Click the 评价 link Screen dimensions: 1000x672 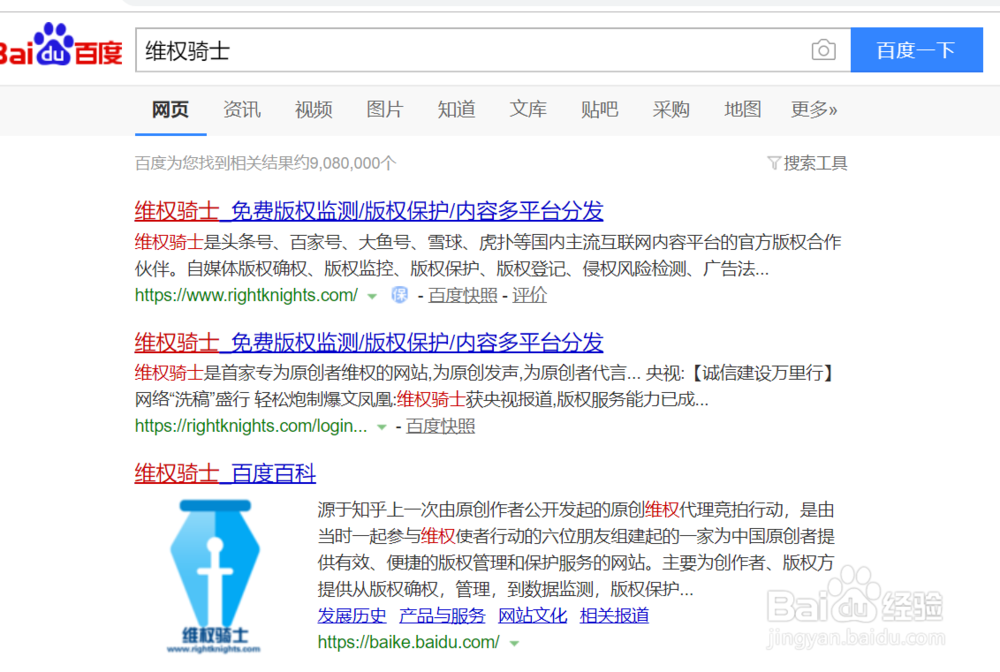[529, 295]
